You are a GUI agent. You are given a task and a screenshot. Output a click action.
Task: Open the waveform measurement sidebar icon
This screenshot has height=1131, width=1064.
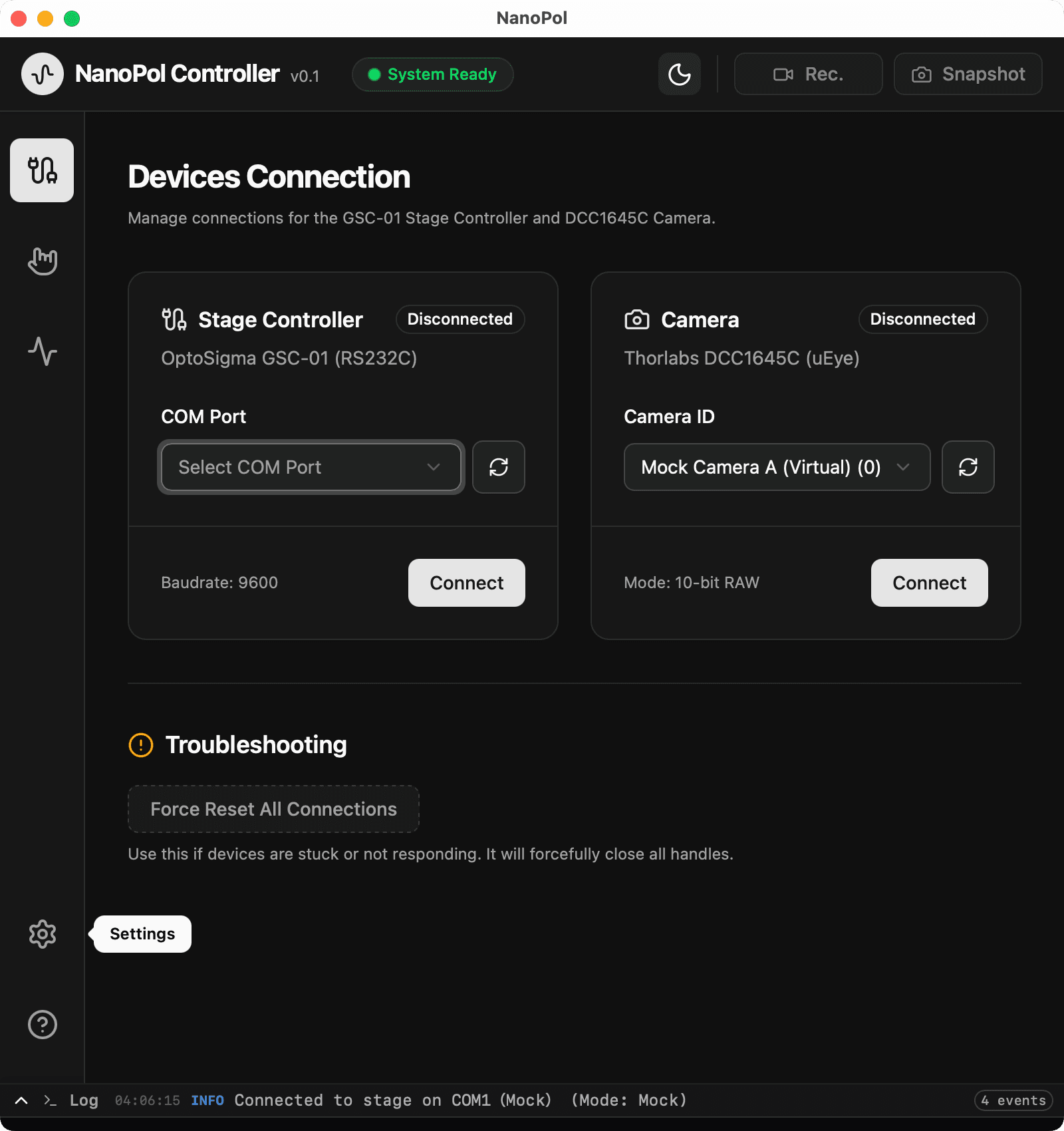point(42,351)
